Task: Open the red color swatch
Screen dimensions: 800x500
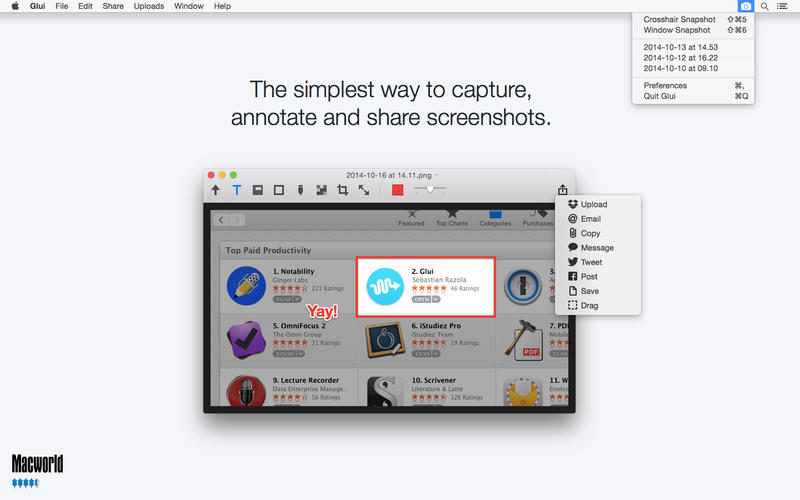Action: (398, 190)
